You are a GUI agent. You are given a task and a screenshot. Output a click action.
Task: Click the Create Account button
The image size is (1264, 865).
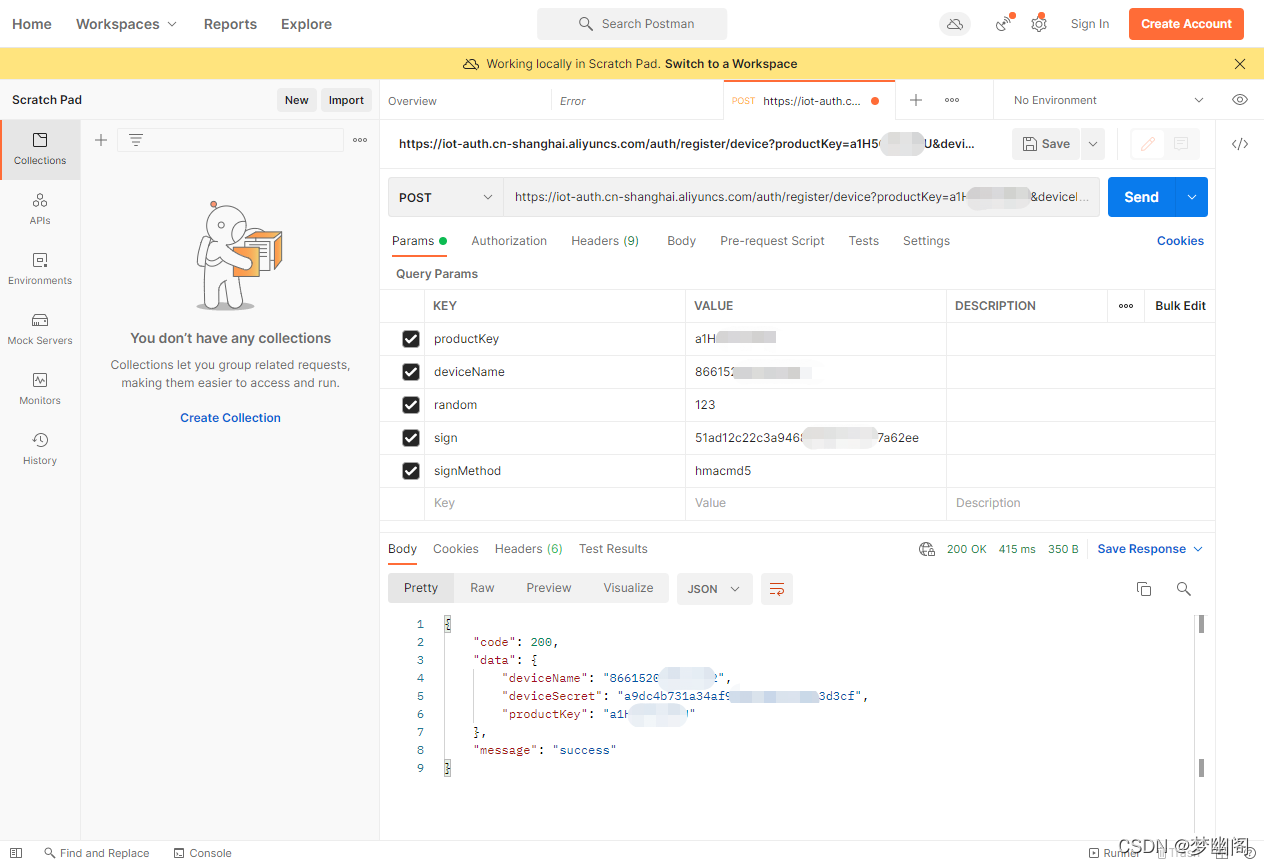1186,24
